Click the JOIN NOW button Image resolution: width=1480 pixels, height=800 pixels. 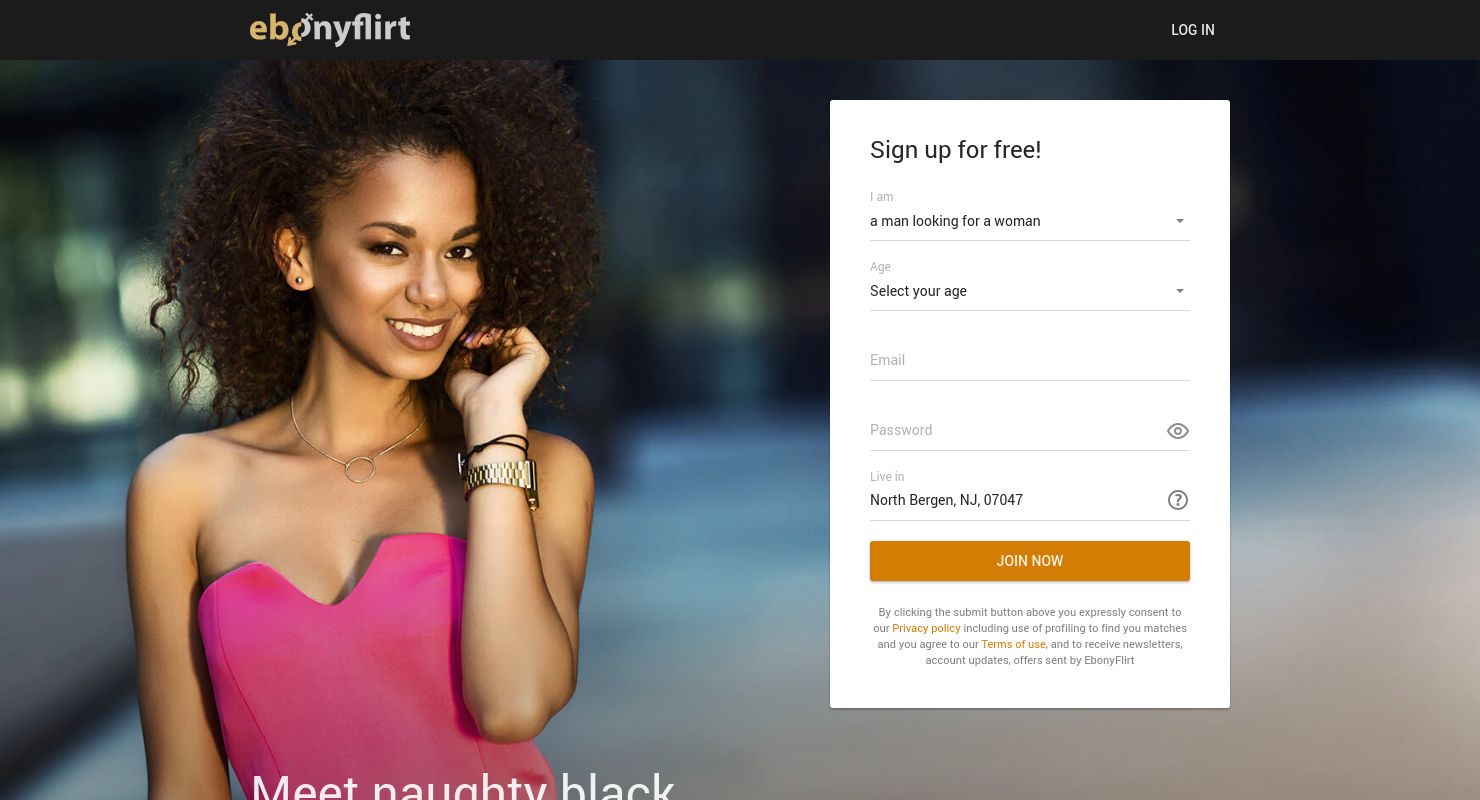pos(1030,561)
